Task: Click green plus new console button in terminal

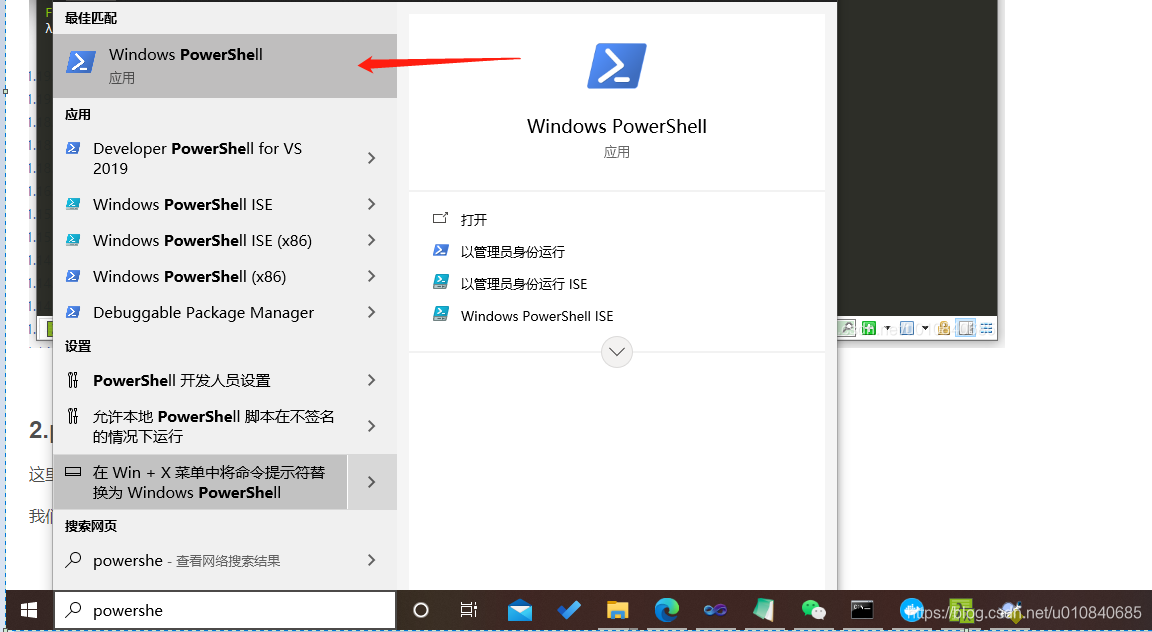Action: (x=869, y=328)
